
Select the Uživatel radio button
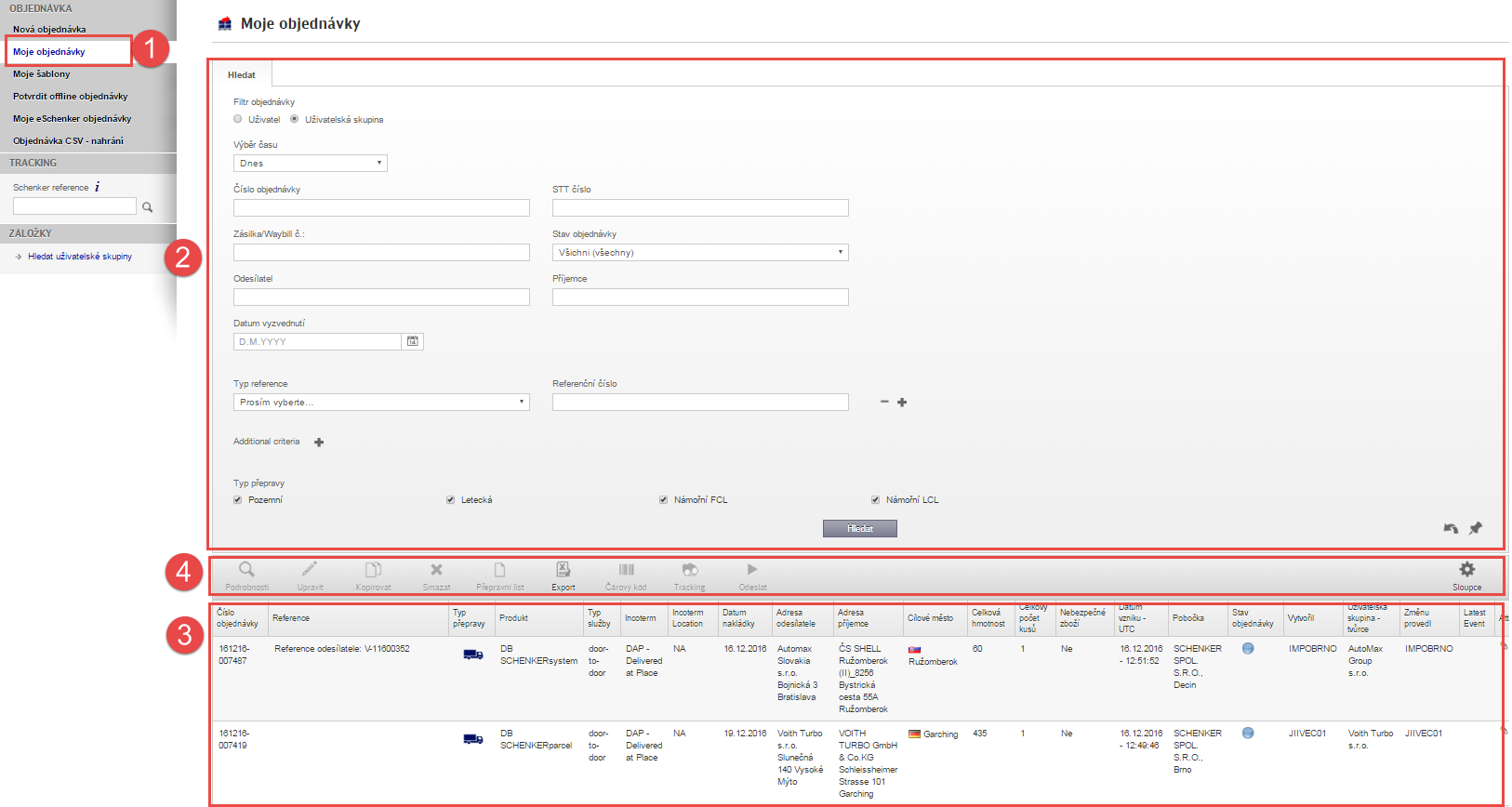coord(238,119)
